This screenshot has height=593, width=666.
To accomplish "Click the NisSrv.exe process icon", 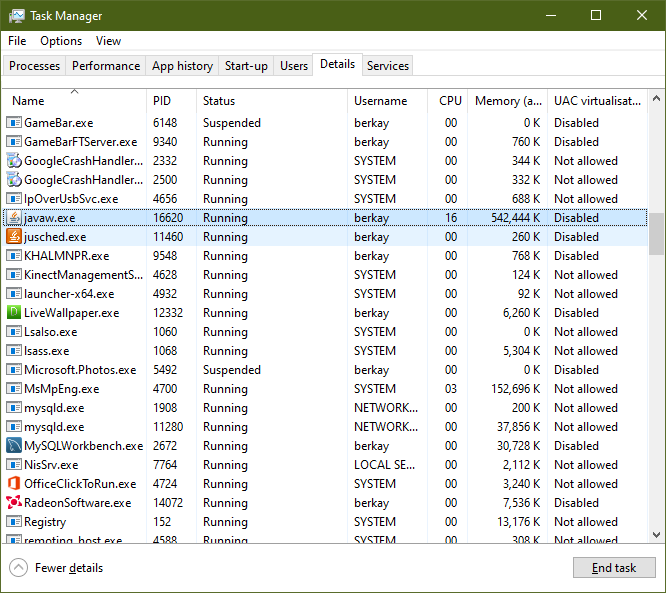I will (14, 465).
